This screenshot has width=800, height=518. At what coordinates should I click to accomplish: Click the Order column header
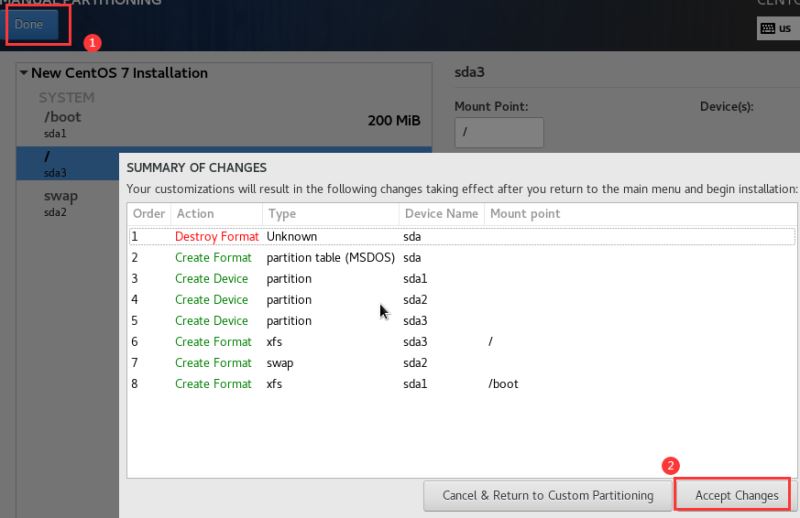pyautogui.click(x=149, y=214)
